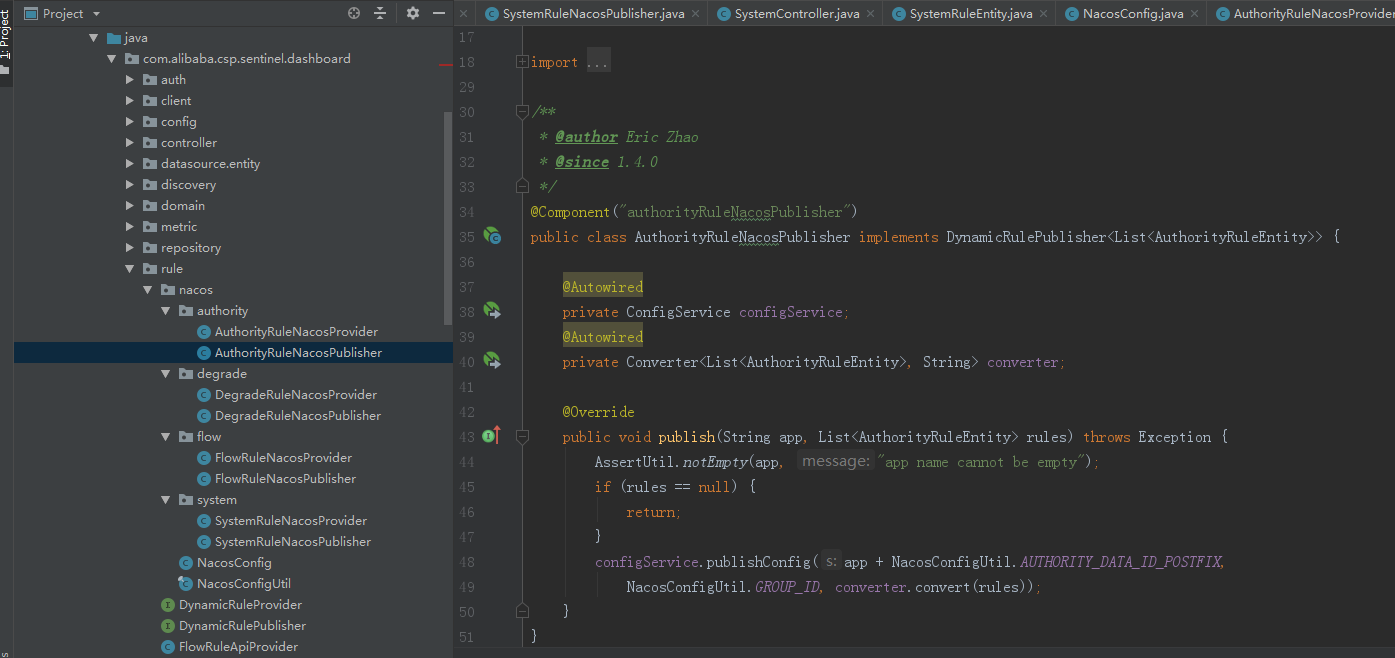Screen dimensions: 1395x658
Task: Select NacosConfigUtil class in tree
Action: [x=244, y=584]
